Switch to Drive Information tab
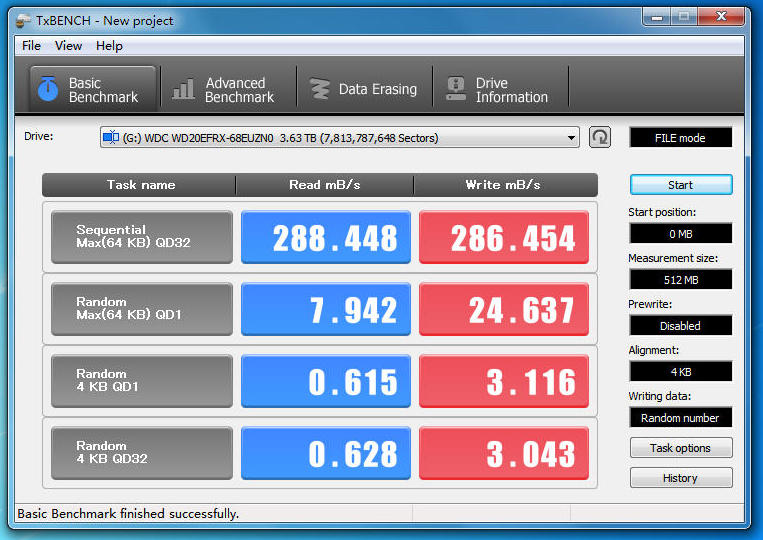 click(x=500, y=90)
